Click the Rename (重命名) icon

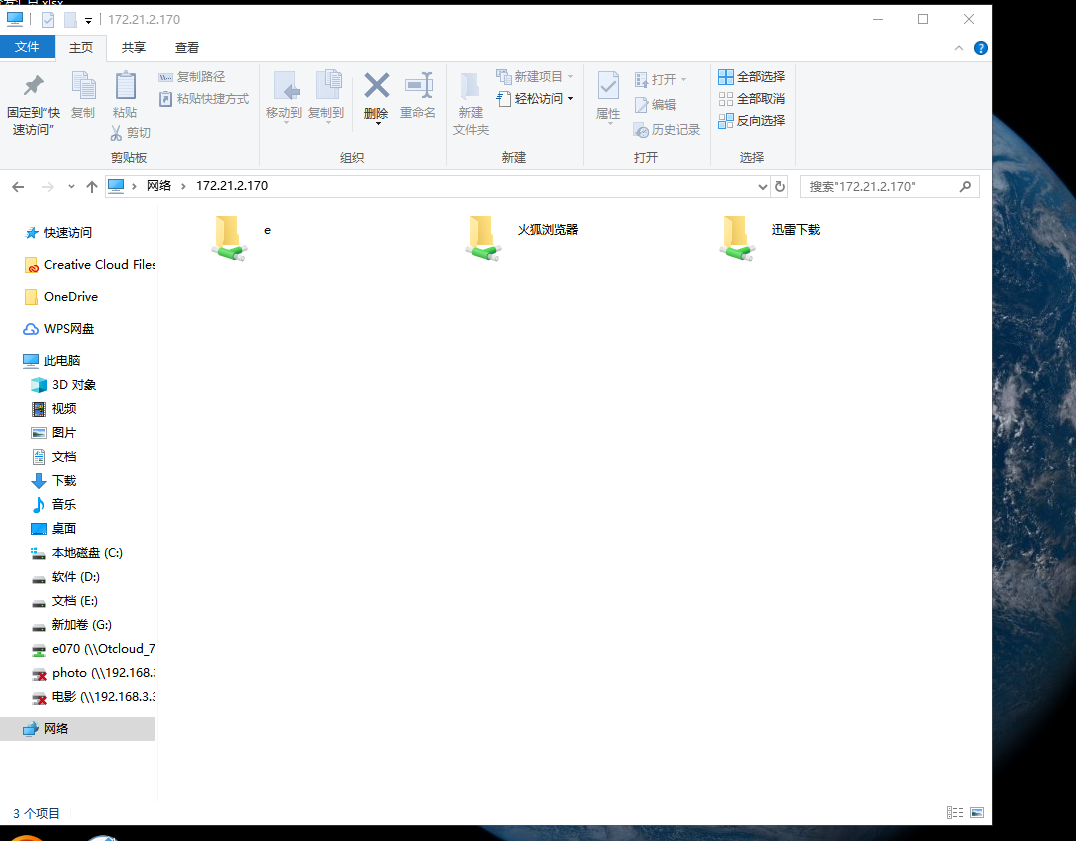(418, 86)
